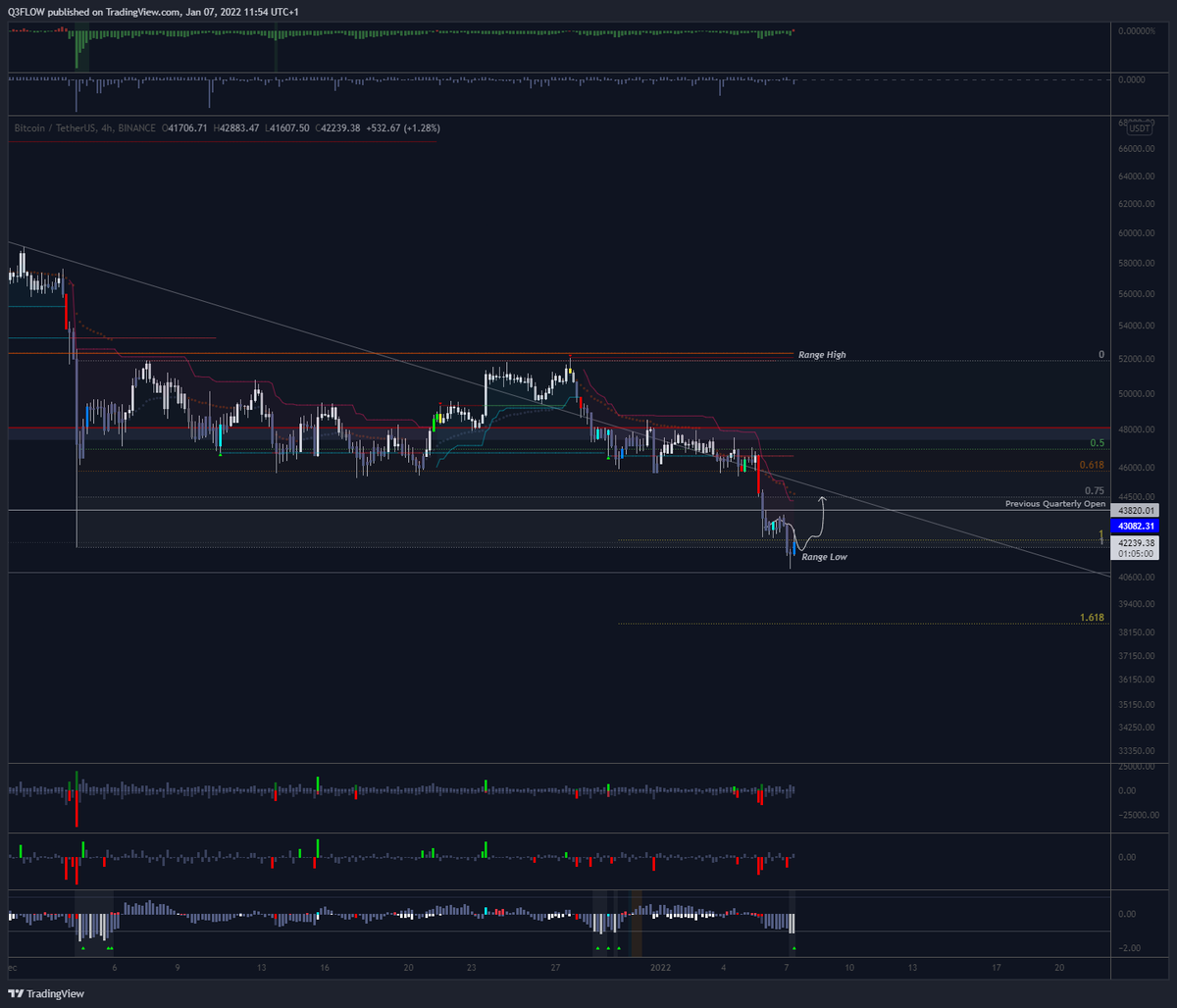
Task: Click the 25000.00 indicator scale value
Action: 1136,766
